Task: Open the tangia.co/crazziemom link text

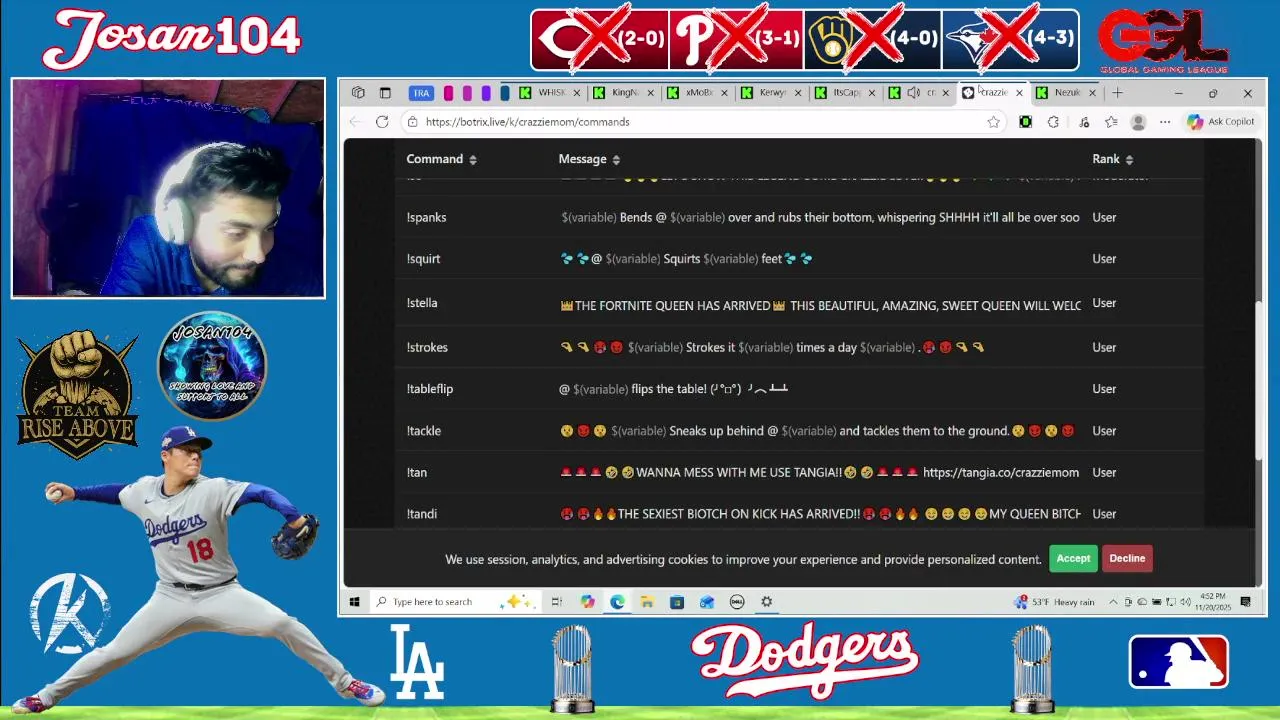Action: pos(1001,473)
